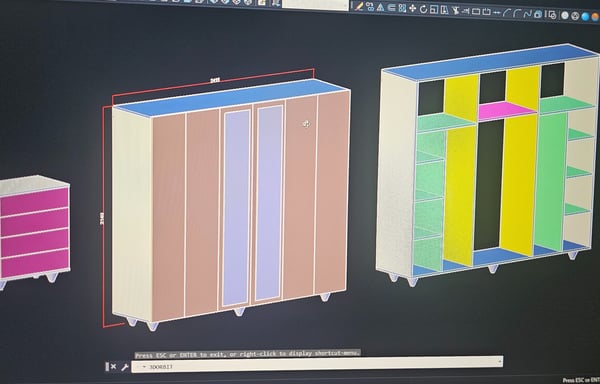This screenshot has width=600, height=384.
Task: Activate the Join tool
Action: coord(497,13)
